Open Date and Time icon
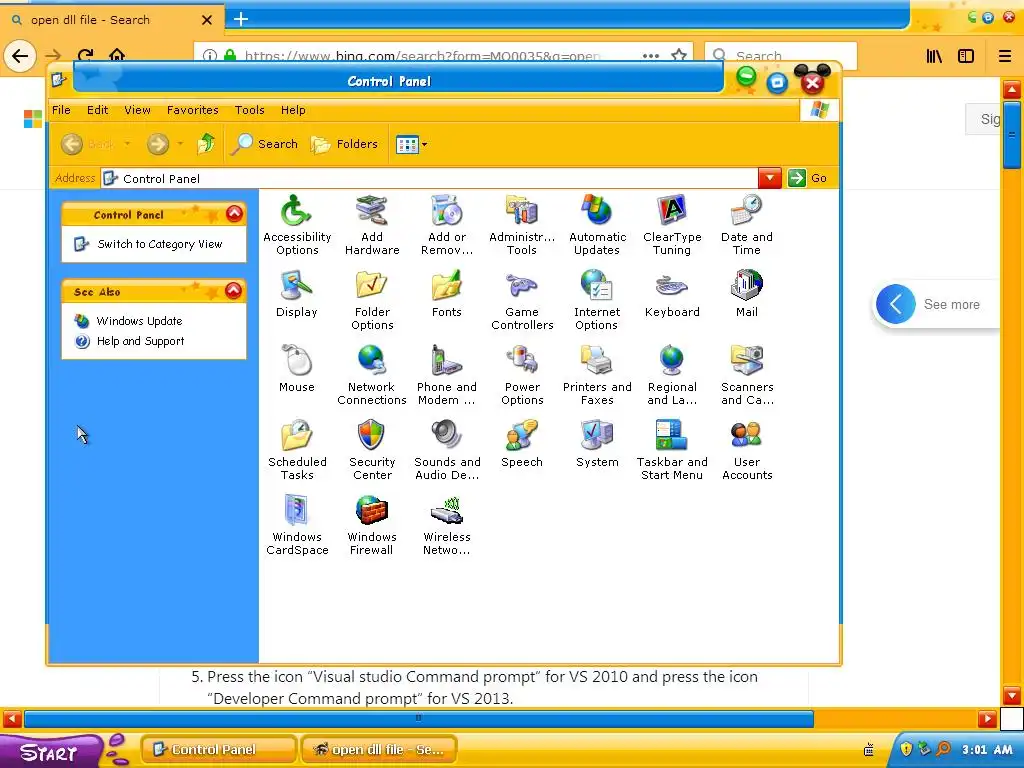Viewport: 1024px width, 768px height. 746,225
